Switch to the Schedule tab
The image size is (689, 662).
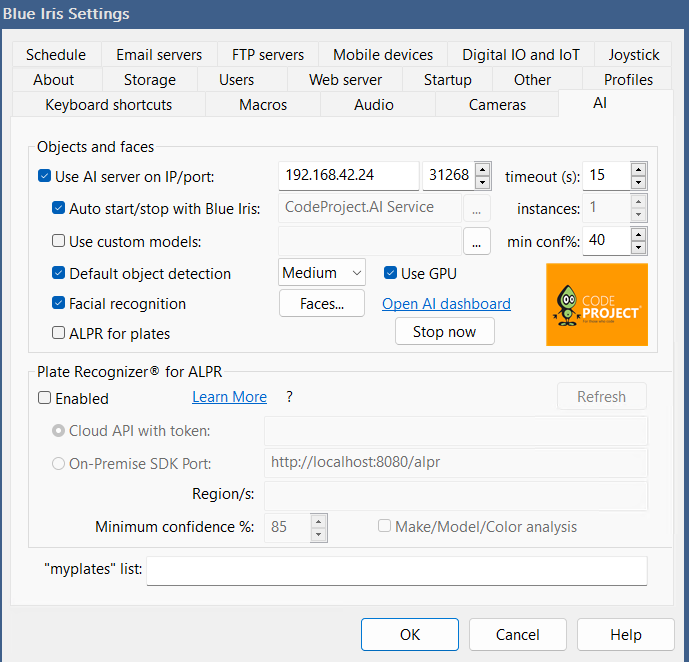(x=56, y=54)
